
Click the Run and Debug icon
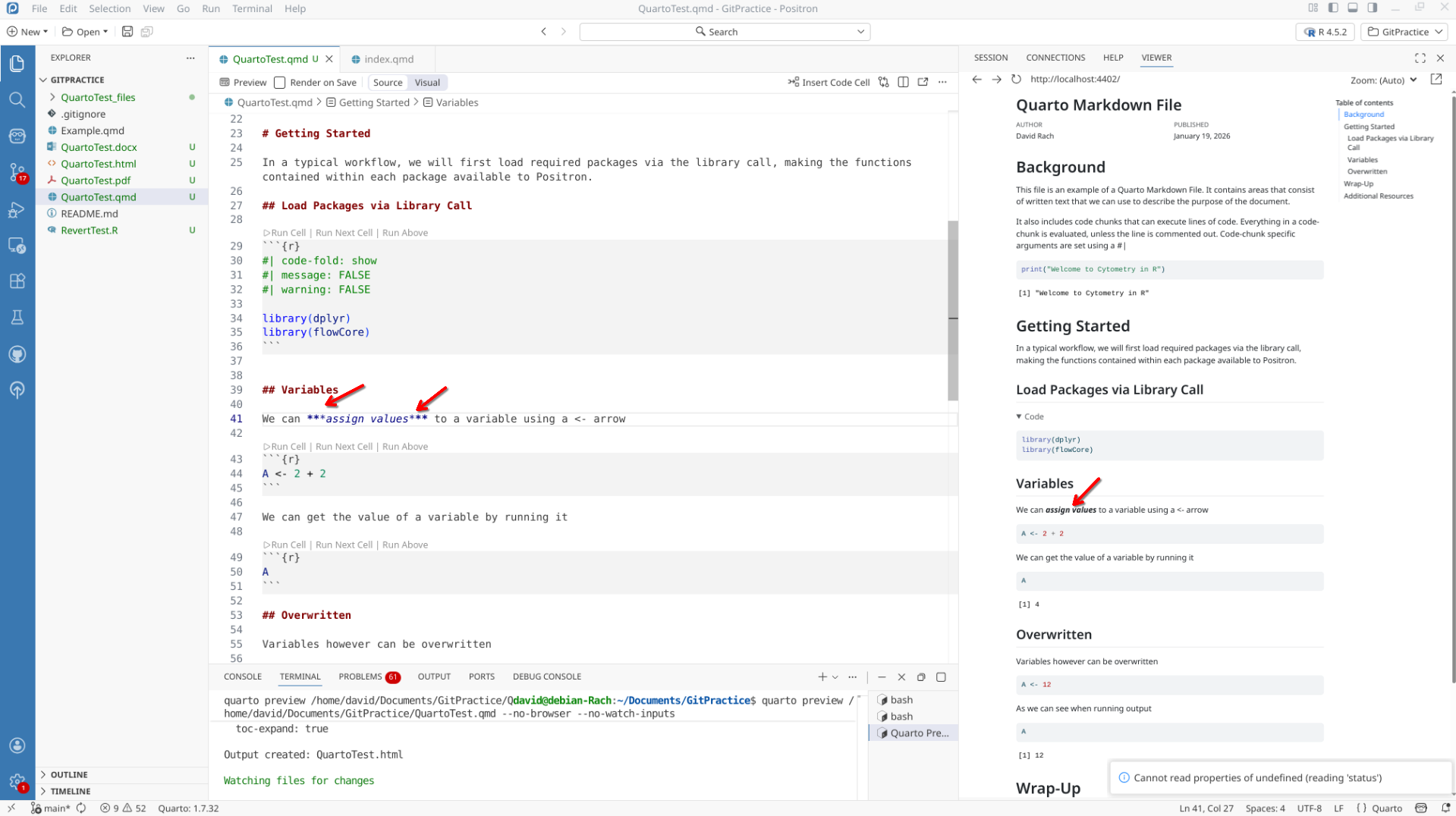(17, 210)
